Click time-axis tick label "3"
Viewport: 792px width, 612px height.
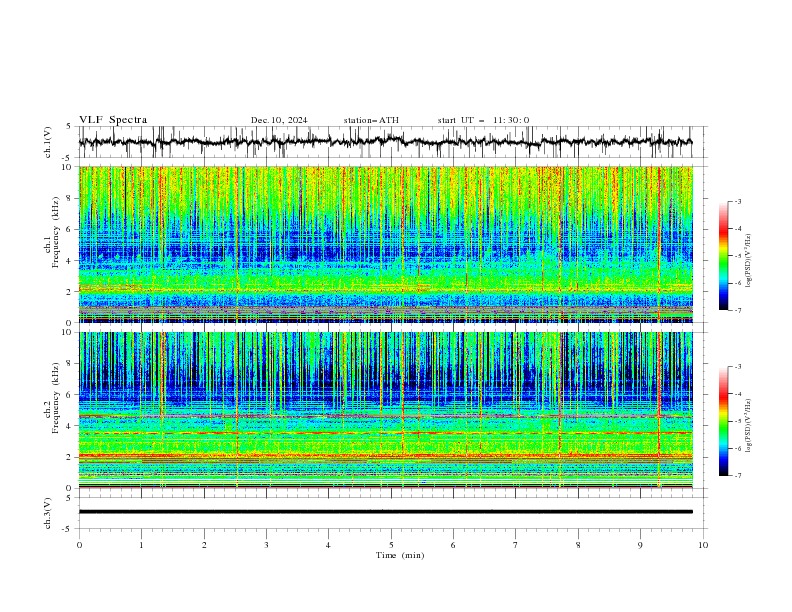pyautogui.click(x=266, y=545)
